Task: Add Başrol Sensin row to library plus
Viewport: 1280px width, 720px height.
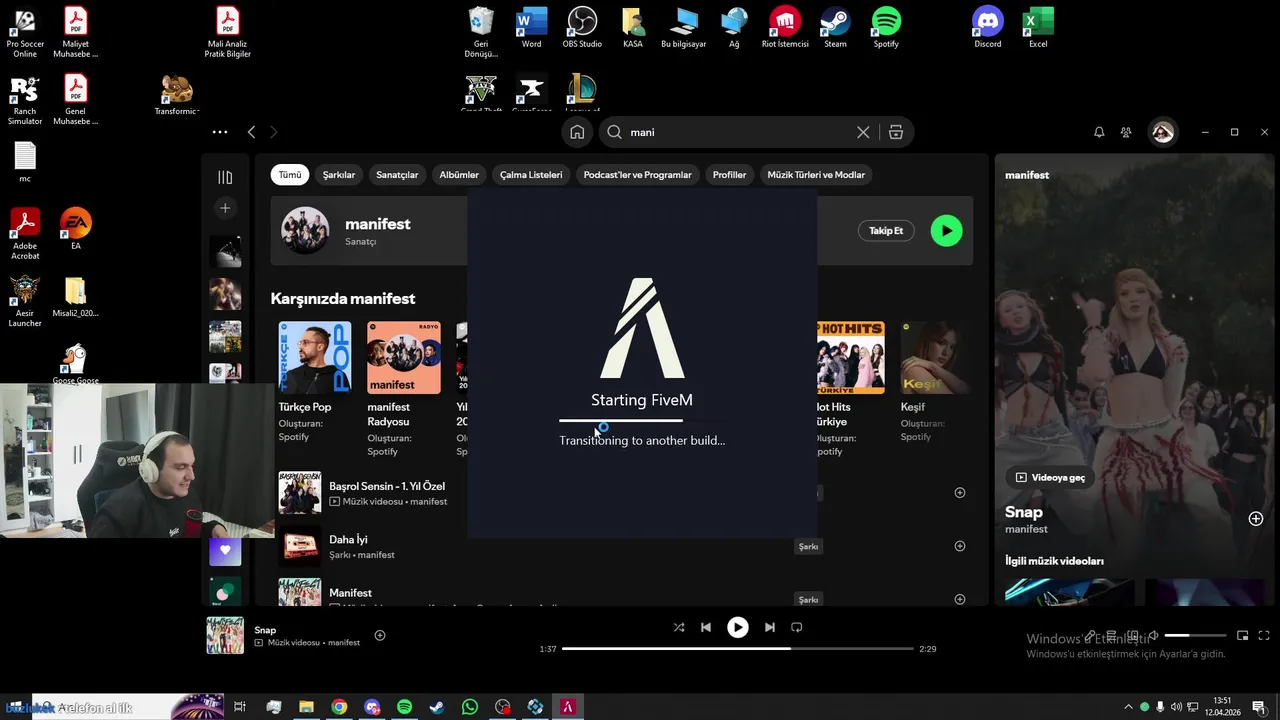Action: click(960, 492)
